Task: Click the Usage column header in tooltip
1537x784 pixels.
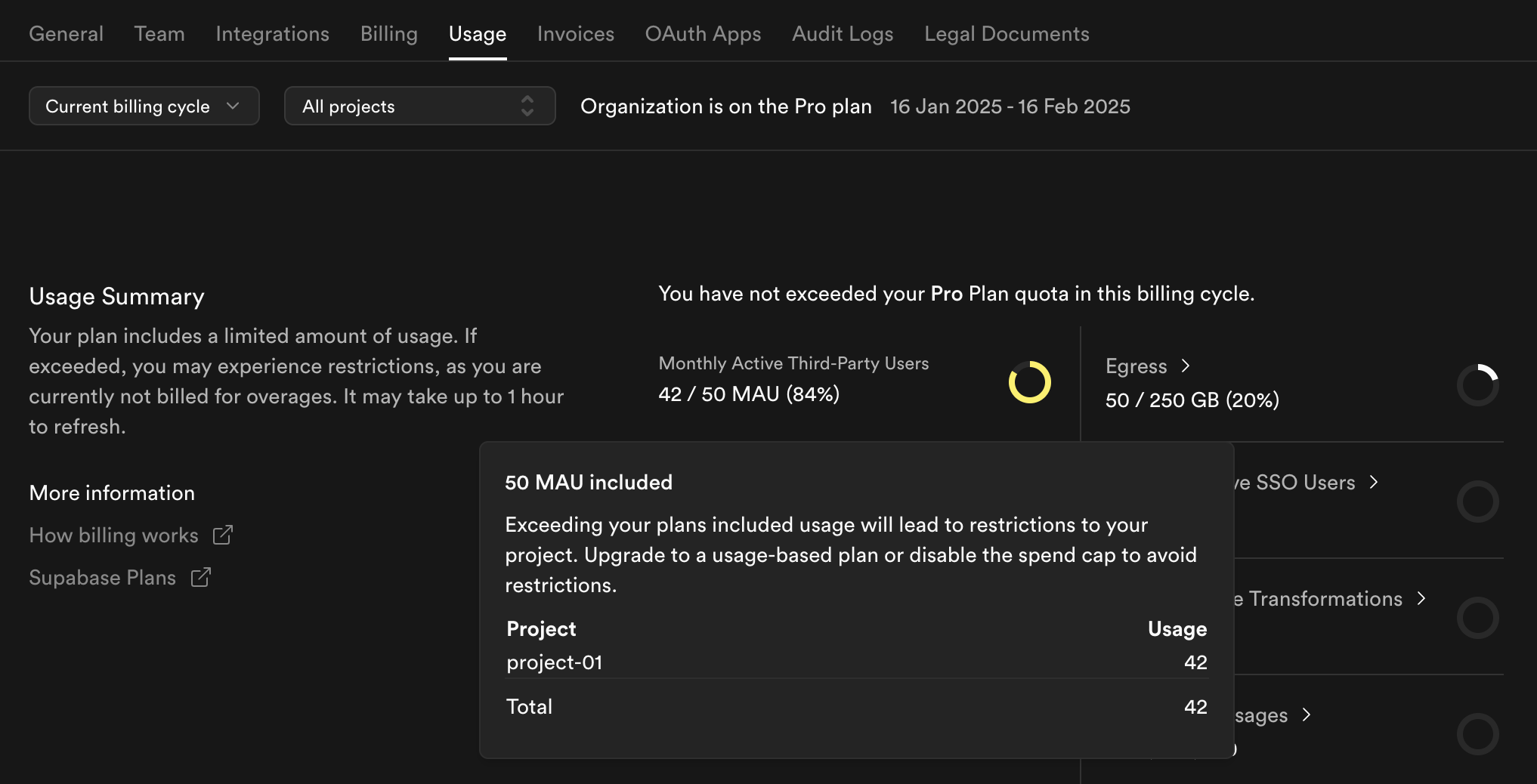Action: [x=1177, y=629]
